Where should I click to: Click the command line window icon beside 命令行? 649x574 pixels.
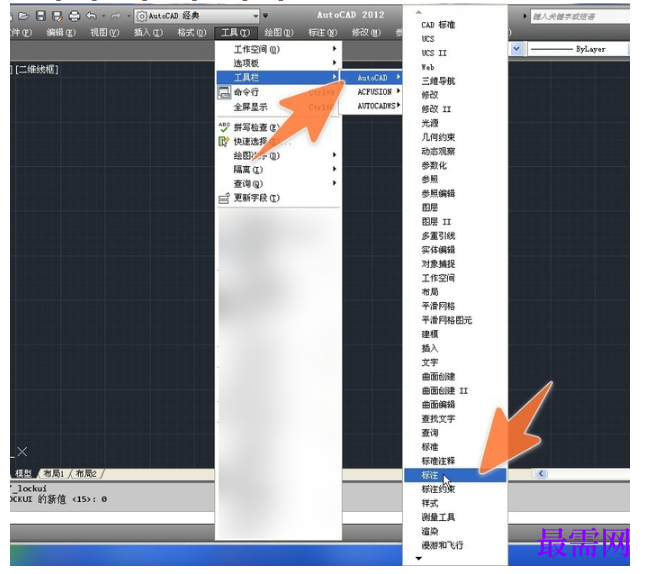224,92
